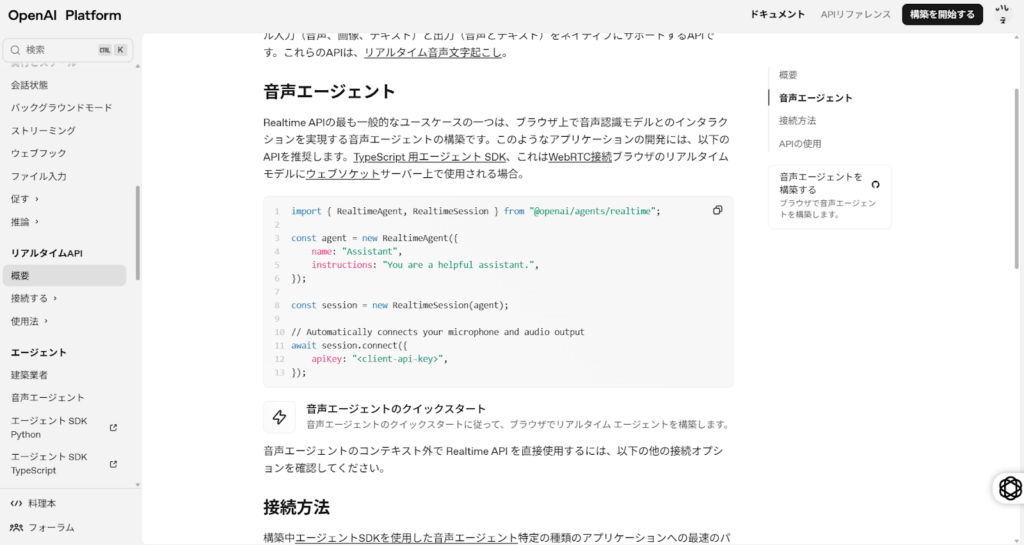Image resolution: width=1024 pixels, height=545 pixels.
Task: Follow エージェントSDKを使用した音声エージェント link
Action: pyautogui.click(x=406, y=538)
